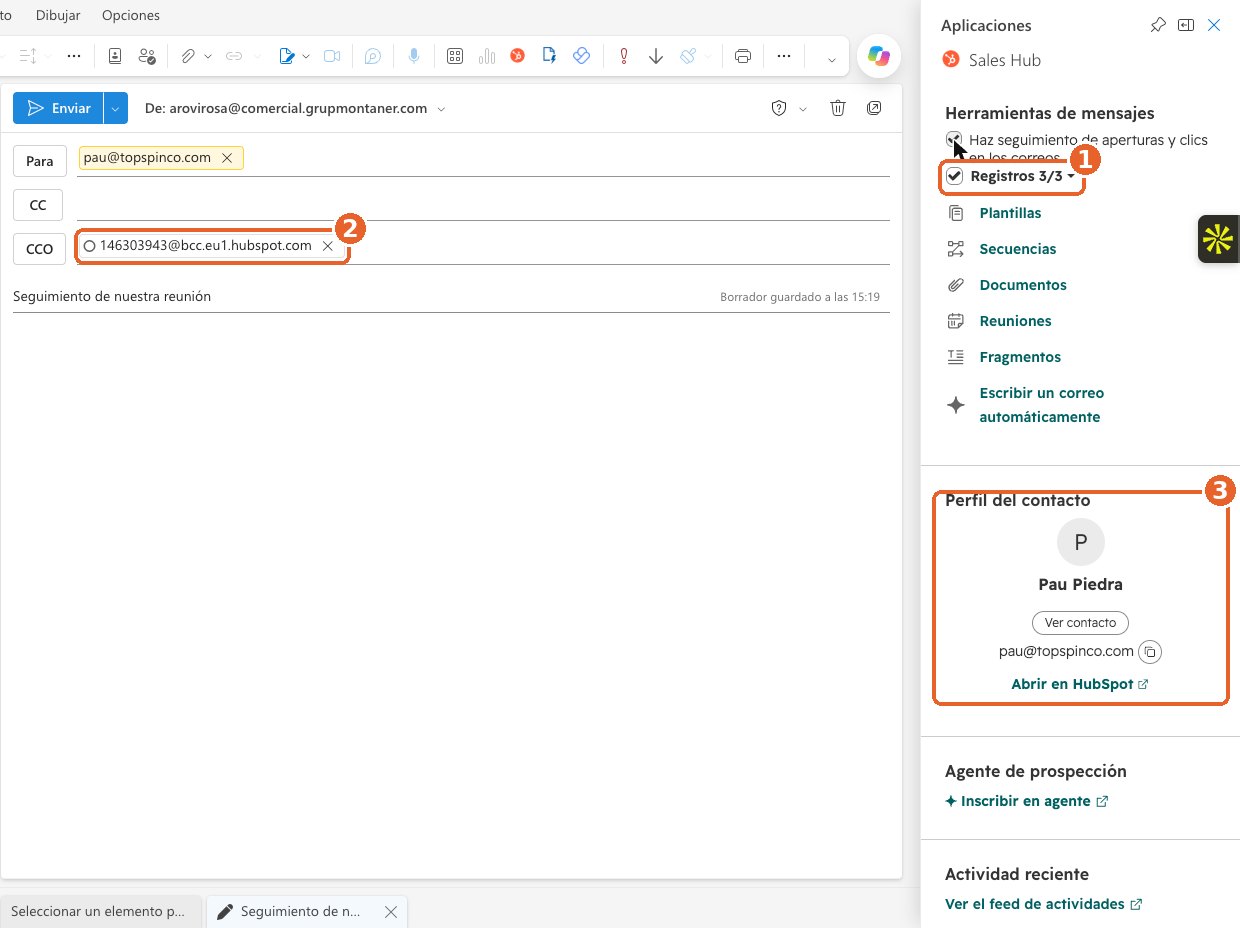Mark message high importance with exclamation icon

pyautogui.click(x=624, y=56)
